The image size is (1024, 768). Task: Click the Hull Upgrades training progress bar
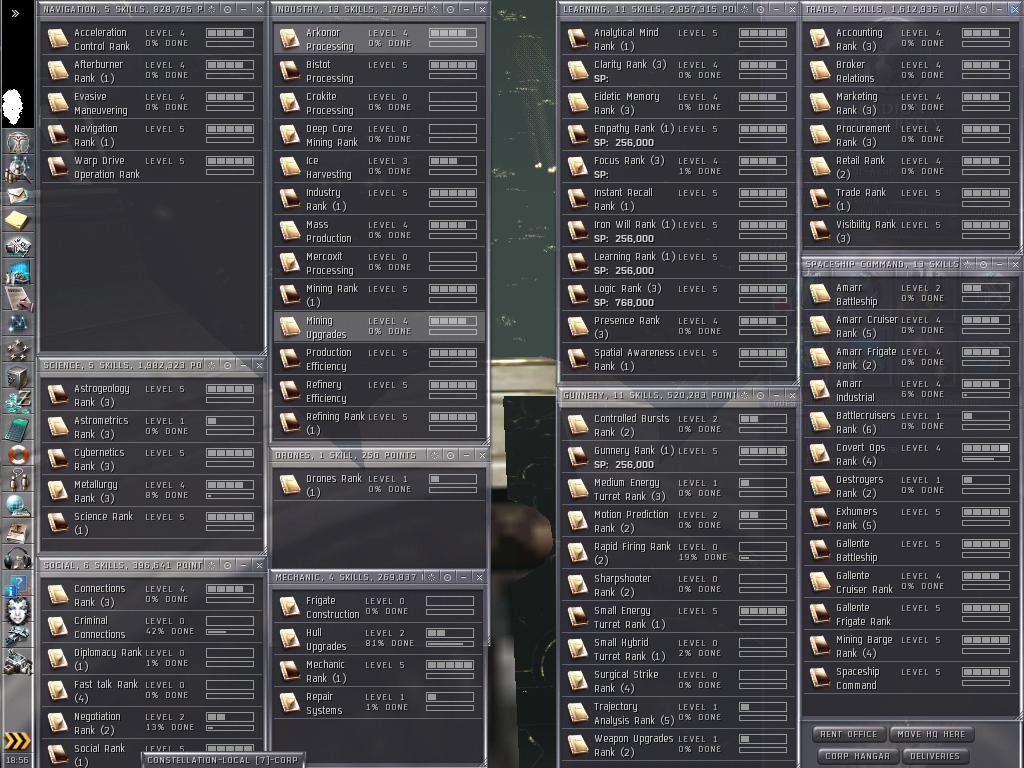pos(450,644)
